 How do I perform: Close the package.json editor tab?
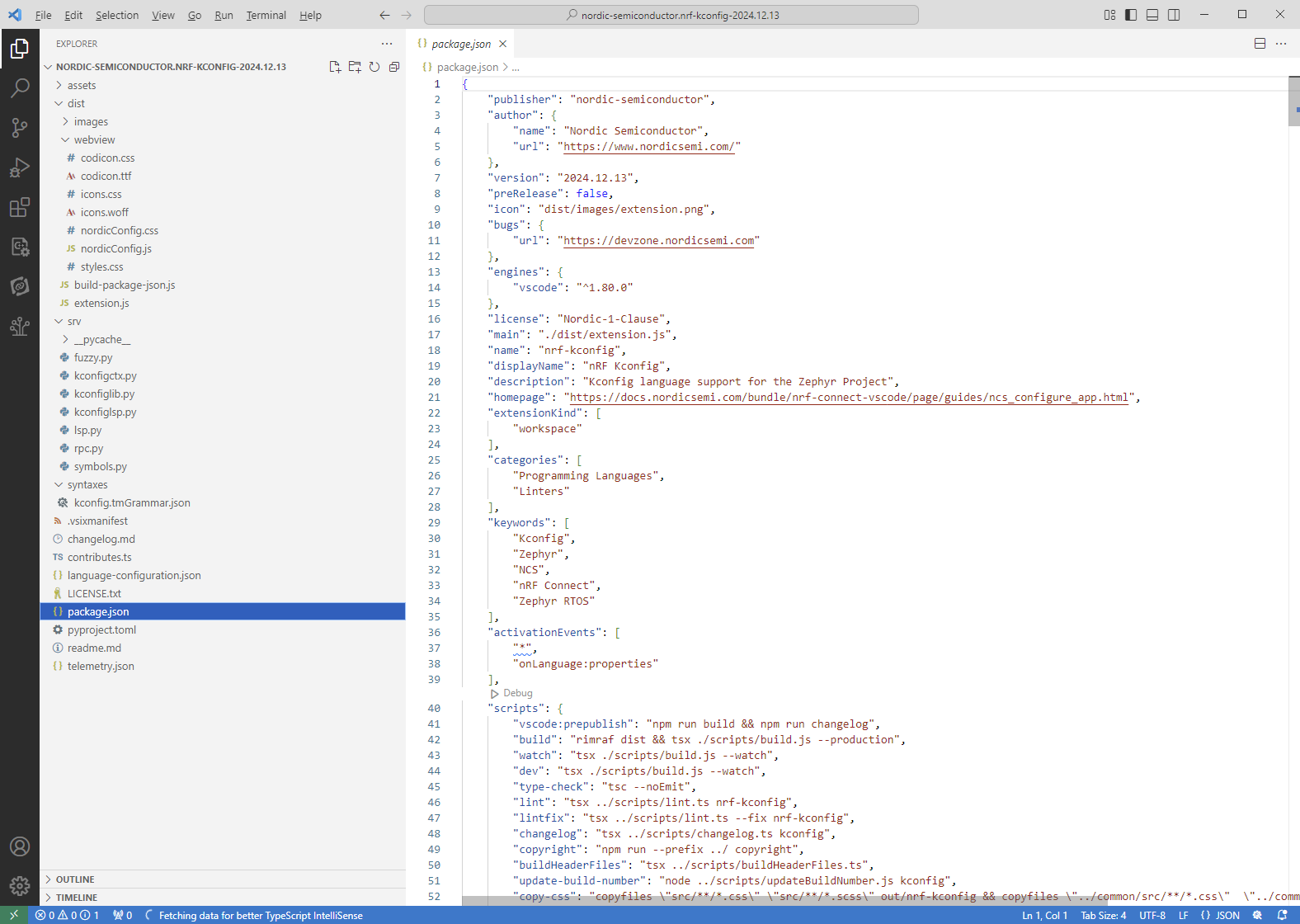tap(502, 44)
